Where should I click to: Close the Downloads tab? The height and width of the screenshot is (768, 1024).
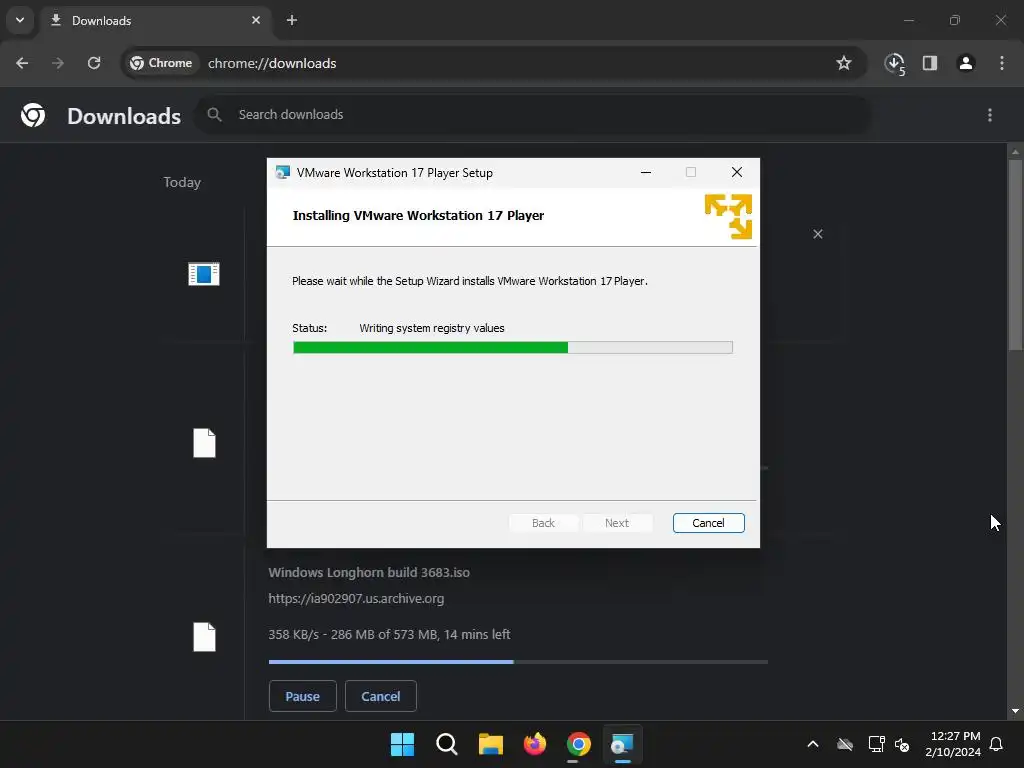[256, 20]
